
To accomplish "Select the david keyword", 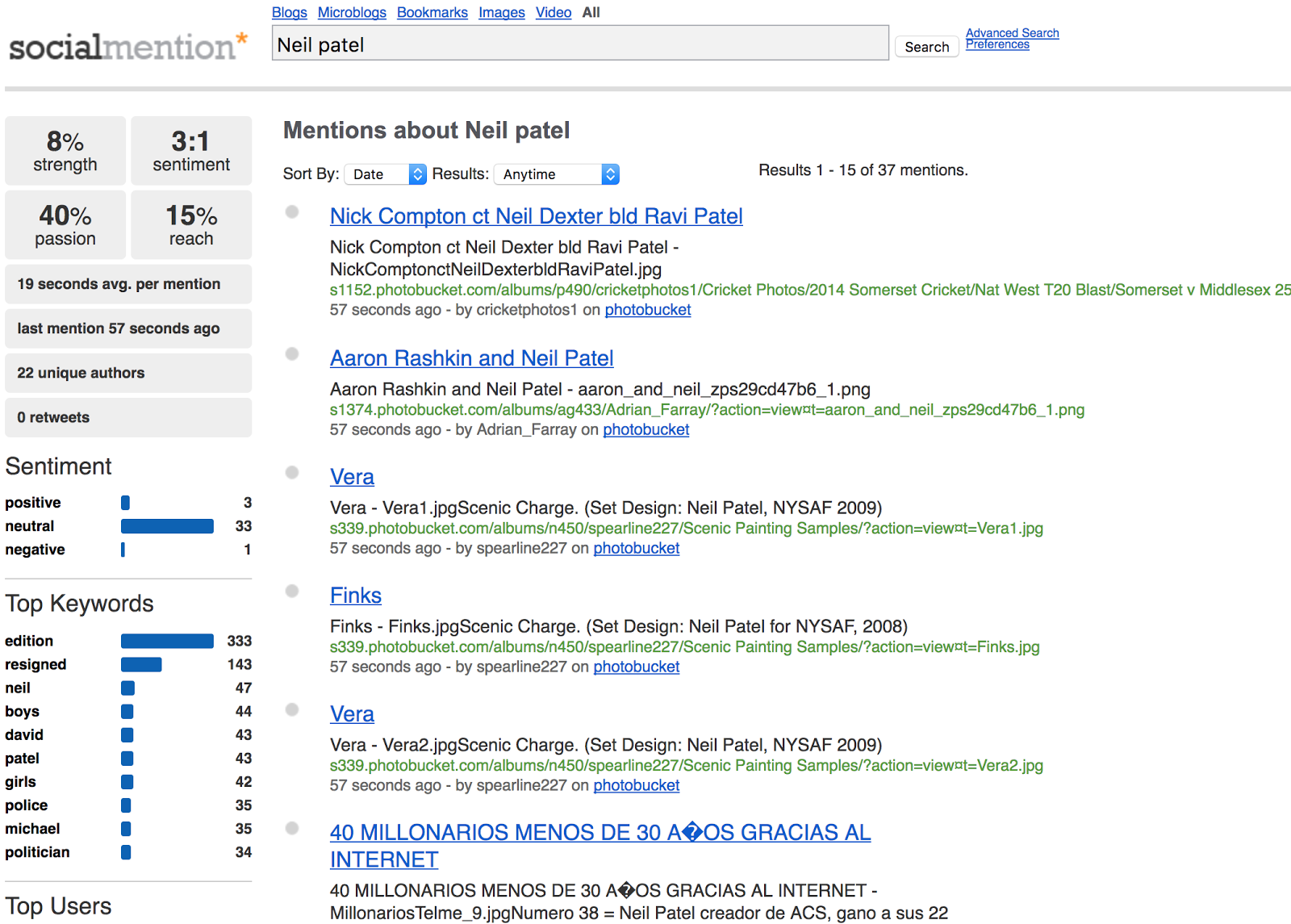I will point(24,735).
